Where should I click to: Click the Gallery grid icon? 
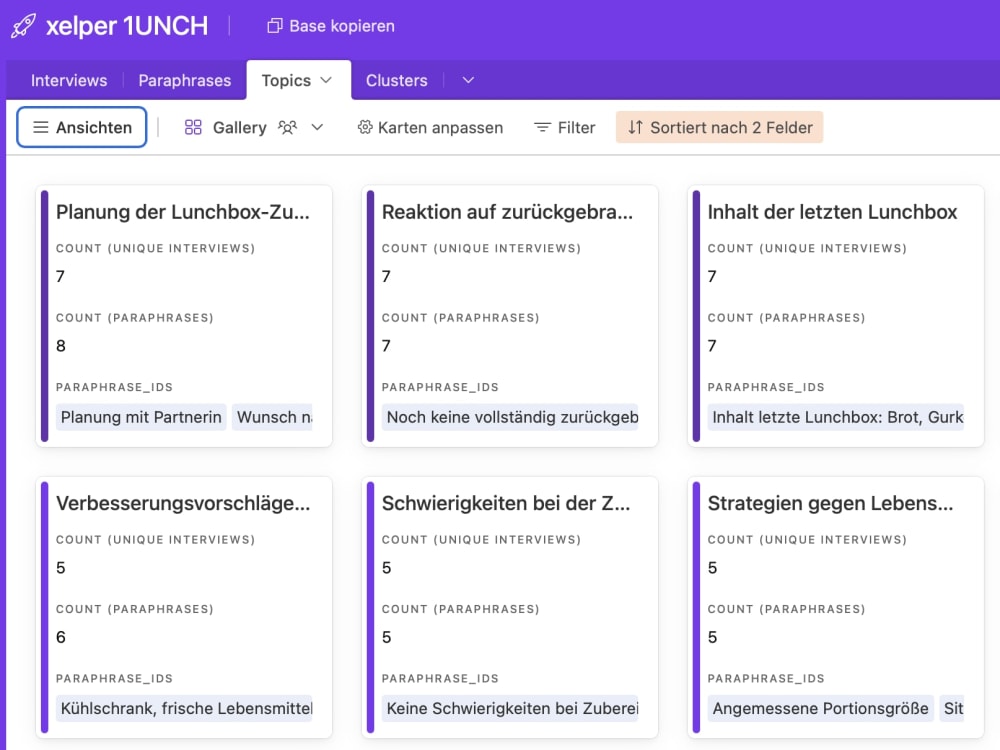pos(193,128)
